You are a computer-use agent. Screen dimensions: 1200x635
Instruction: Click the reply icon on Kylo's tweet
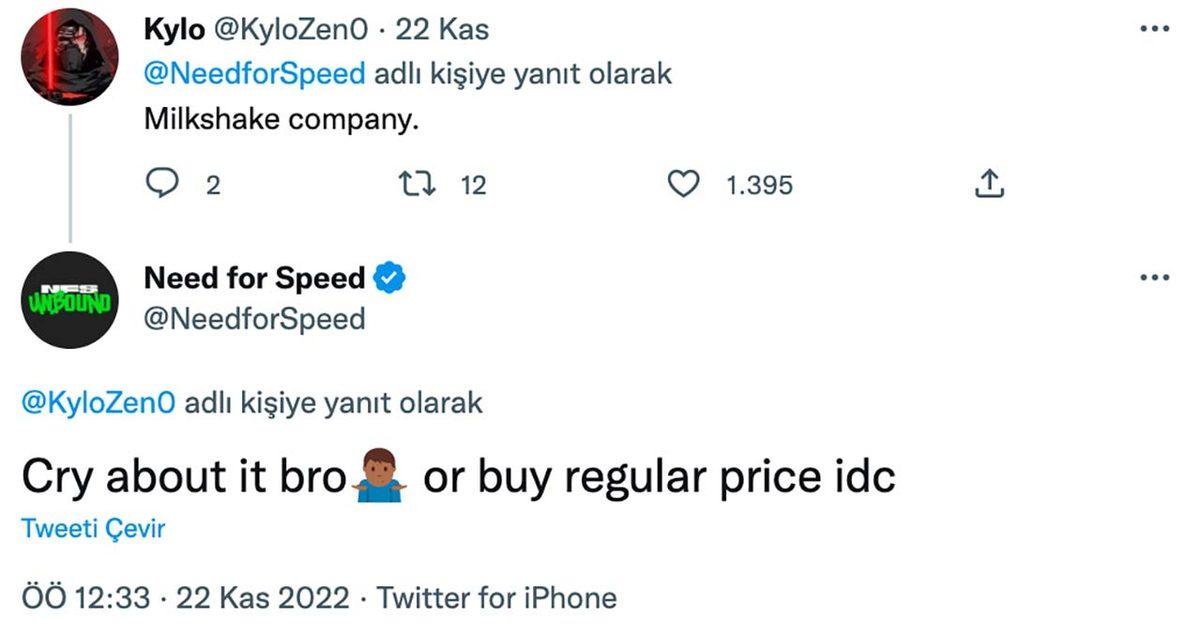click(x=164, y=183)
